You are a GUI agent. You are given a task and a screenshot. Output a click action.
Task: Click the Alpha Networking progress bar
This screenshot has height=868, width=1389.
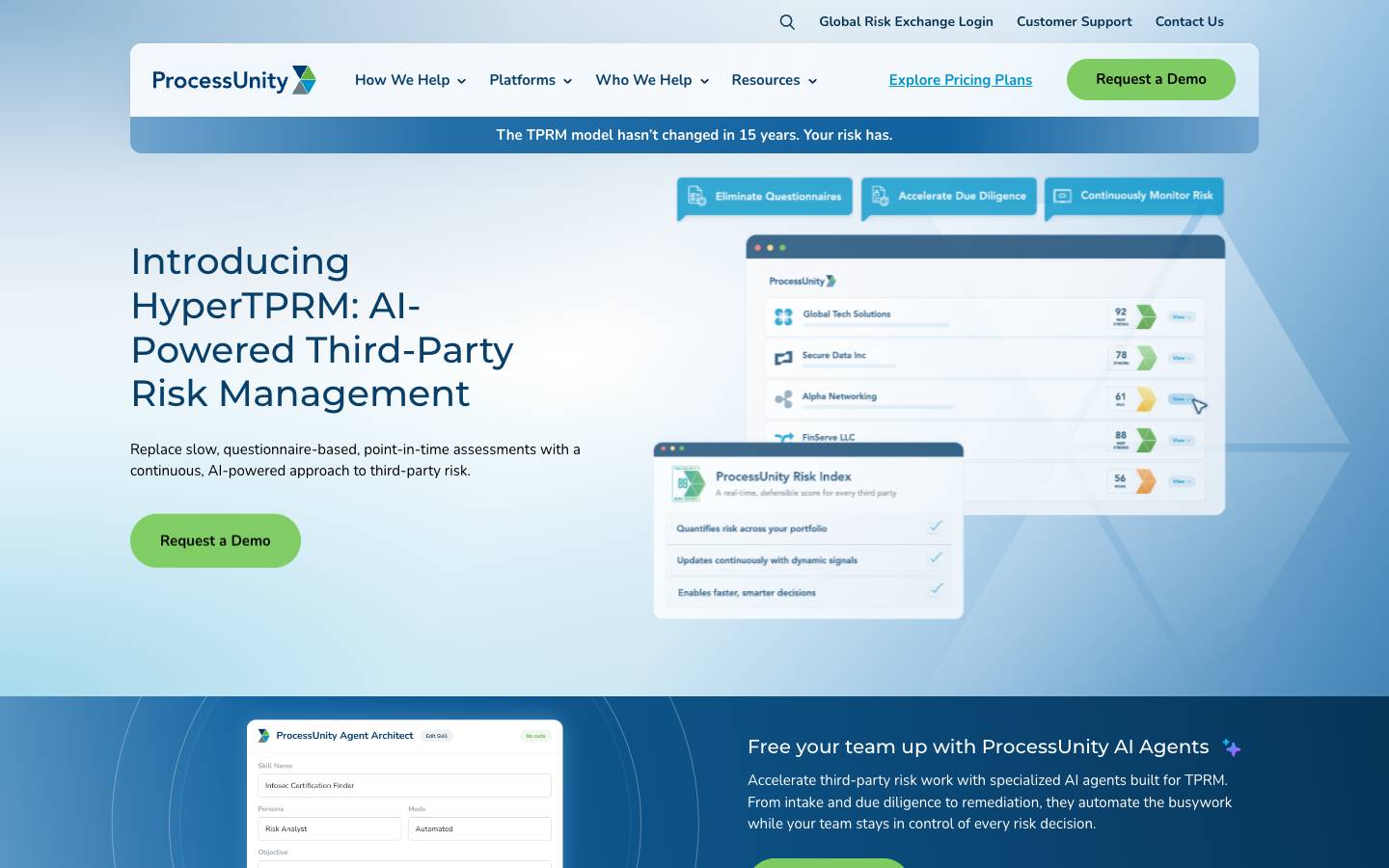click(x=878, y=407)
